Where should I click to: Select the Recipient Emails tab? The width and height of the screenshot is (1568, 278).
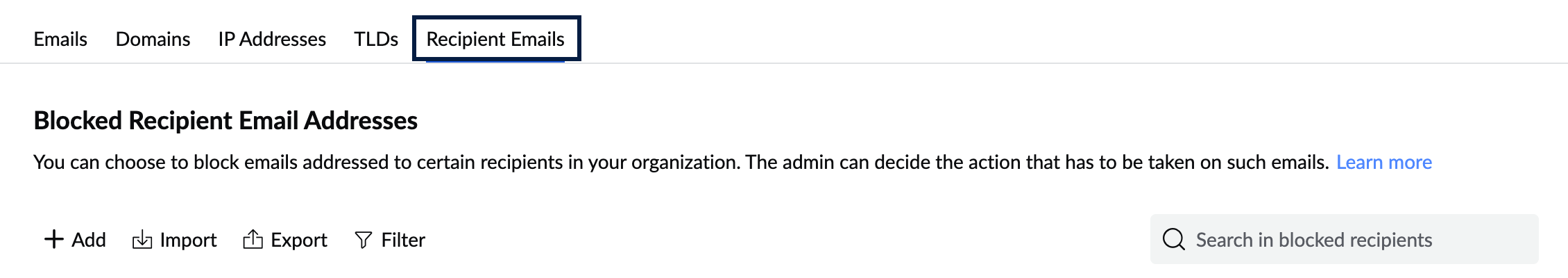pos(495,39)
